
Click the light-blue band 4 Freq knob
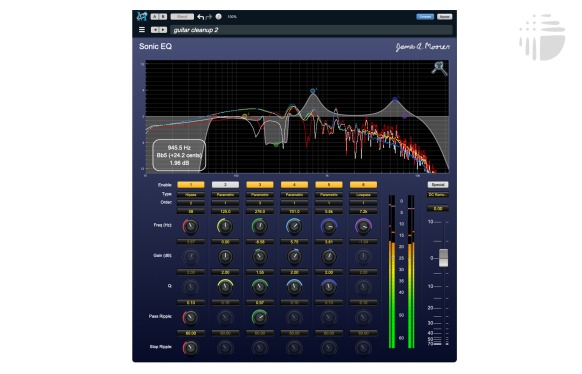click(294, 226)
